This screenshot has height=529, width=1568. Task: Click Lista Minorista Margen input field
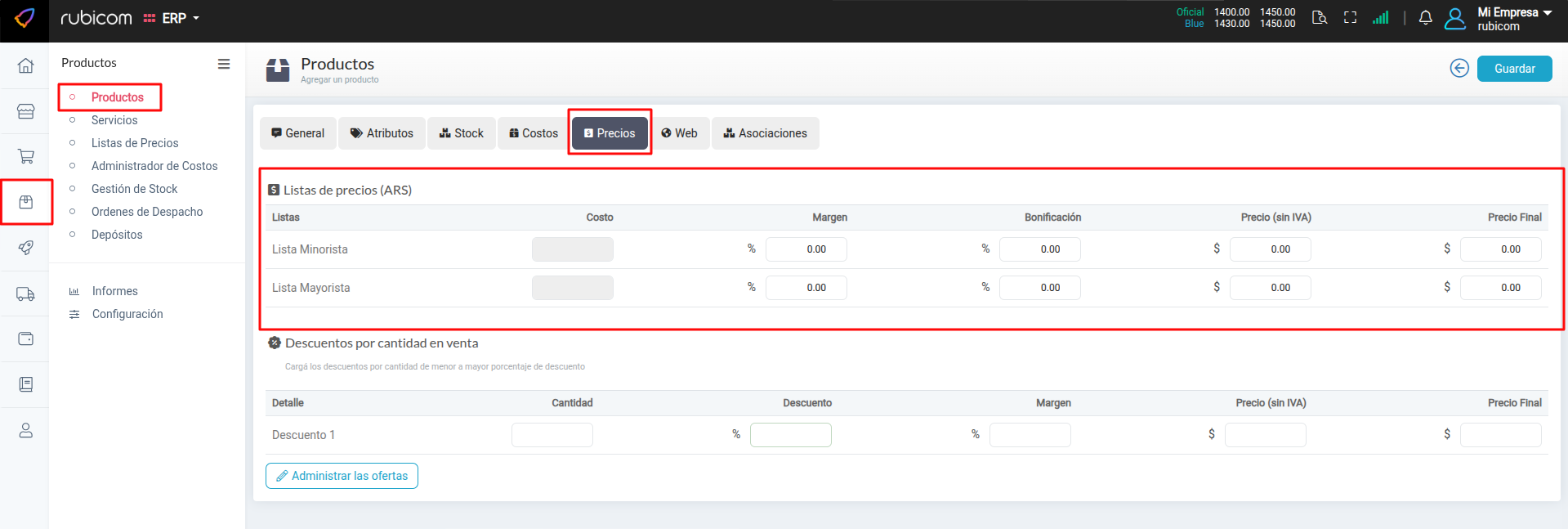click(x=806, y=249)
